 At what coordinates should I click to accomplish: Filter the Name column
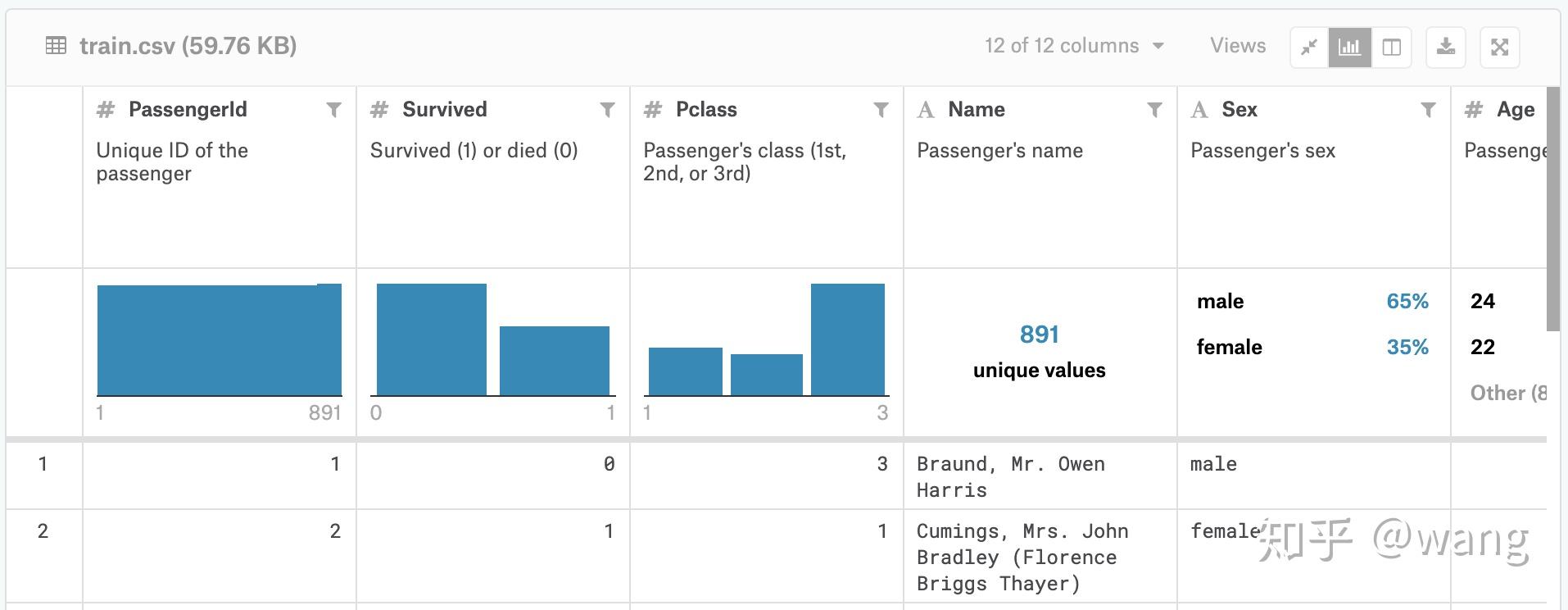point(1154,110)
